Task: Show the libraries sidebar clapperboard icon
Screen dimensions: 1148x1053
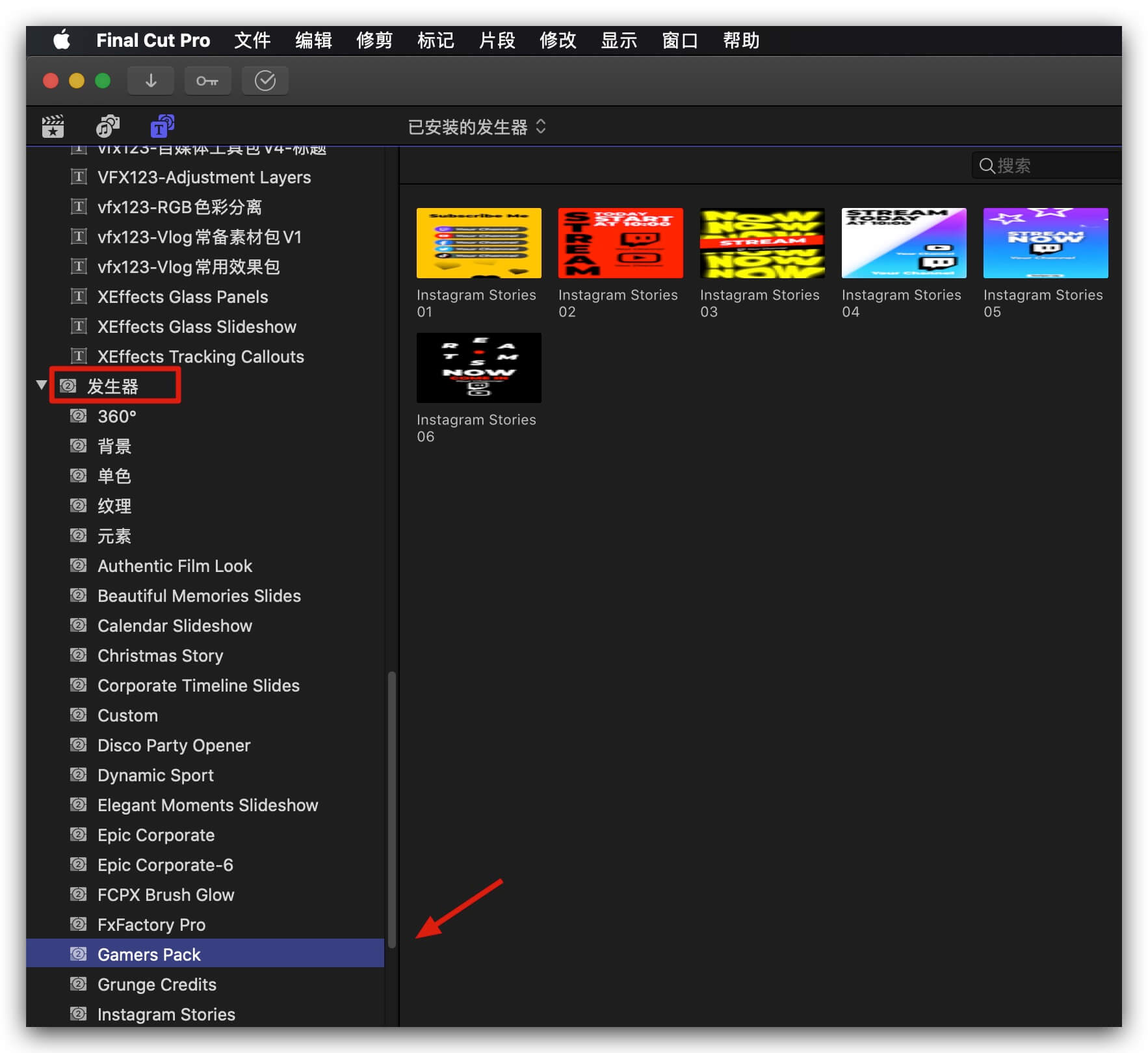Action: pos(53,126)
